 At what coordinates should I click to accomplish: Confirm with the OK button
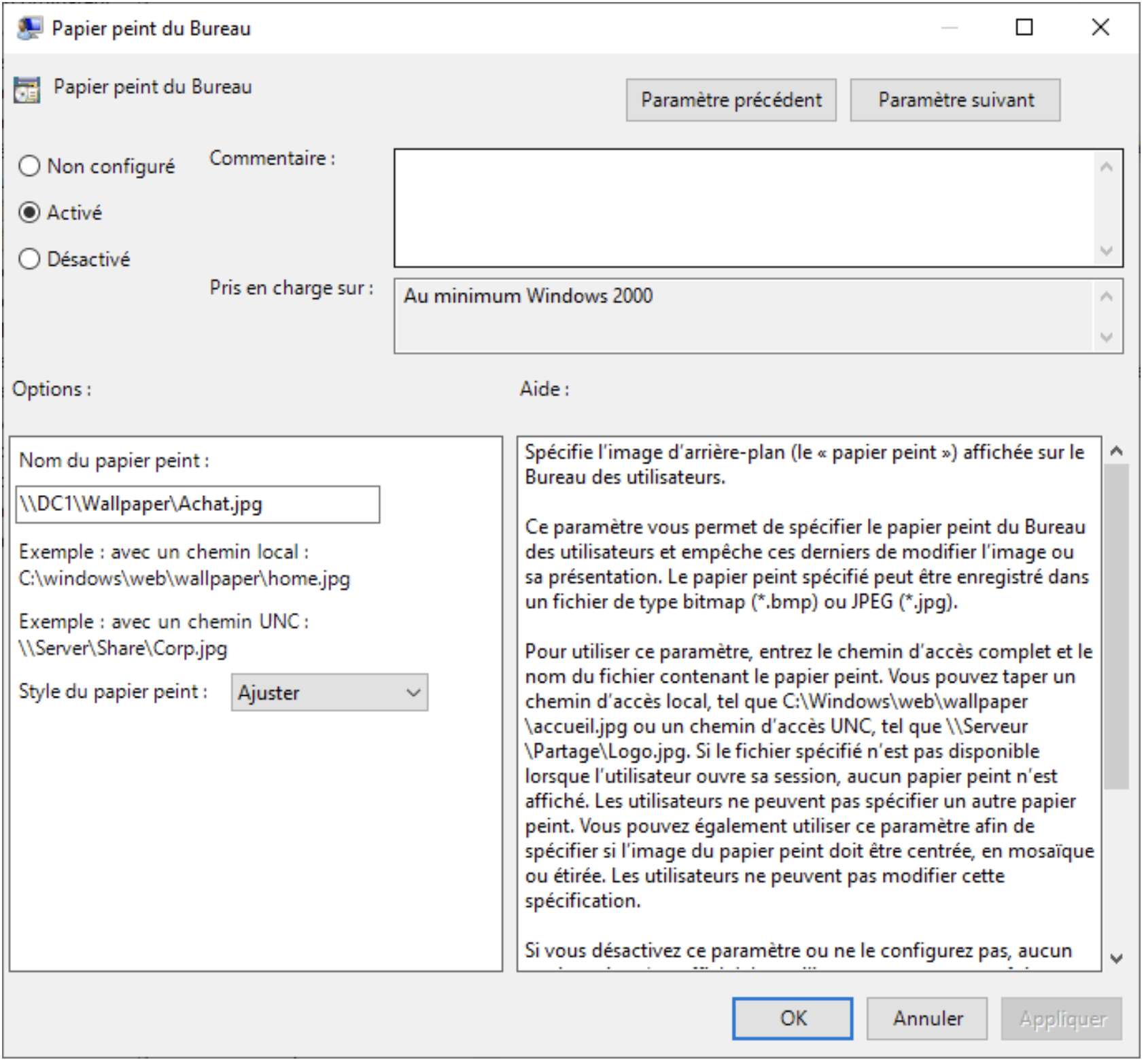pyautogui.click(x=793, y=1019)
